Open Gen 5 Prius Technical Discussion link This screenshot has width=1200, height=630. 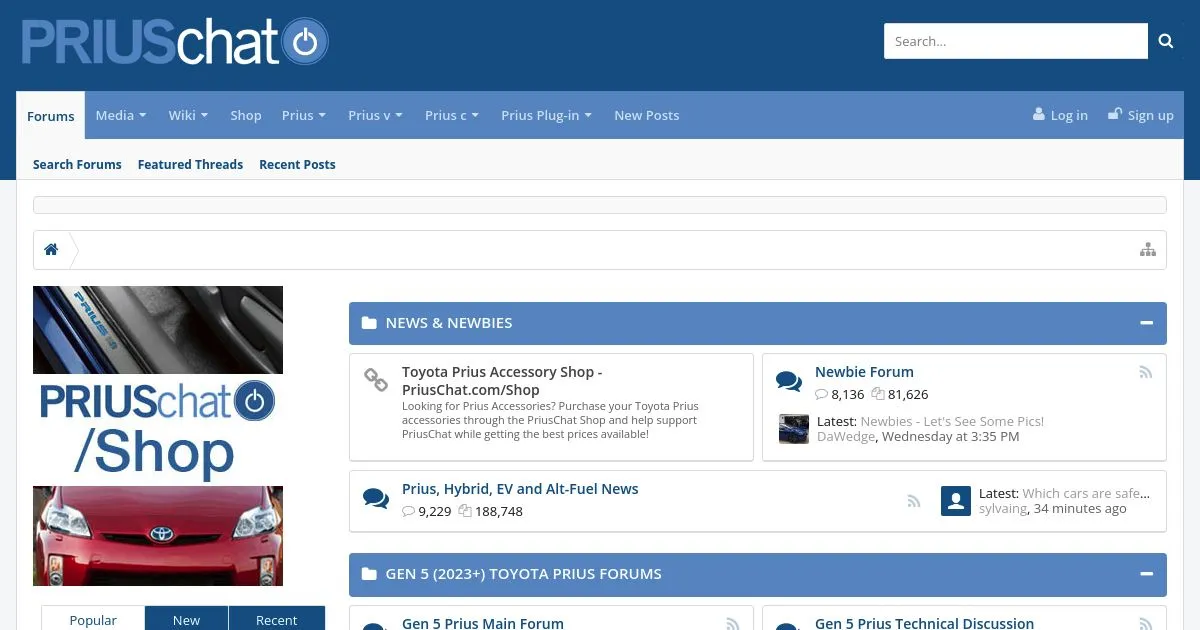(924, 623)
